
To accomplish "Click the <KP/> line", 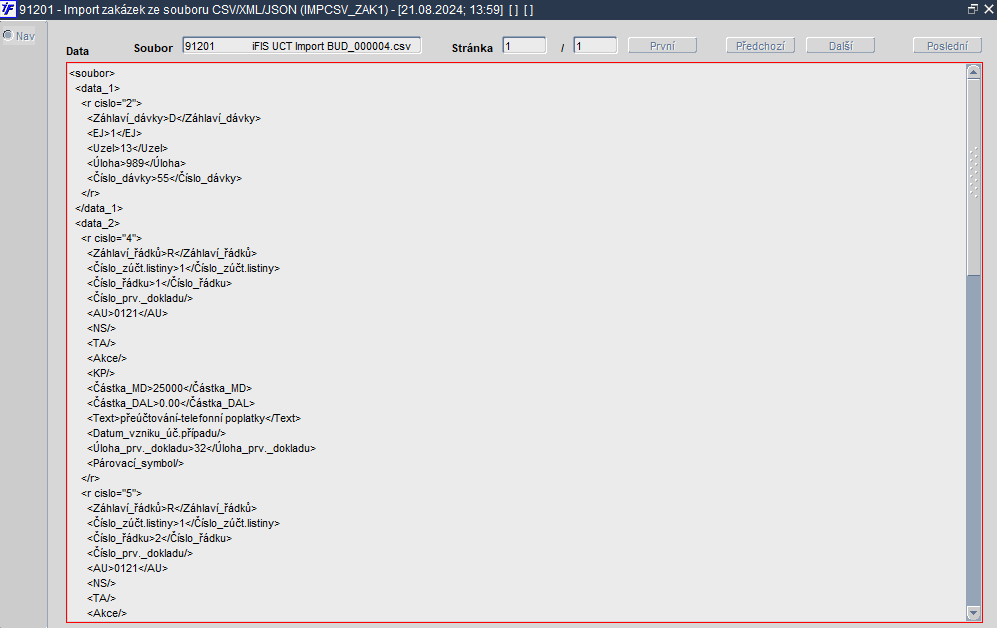I will 101,373.
